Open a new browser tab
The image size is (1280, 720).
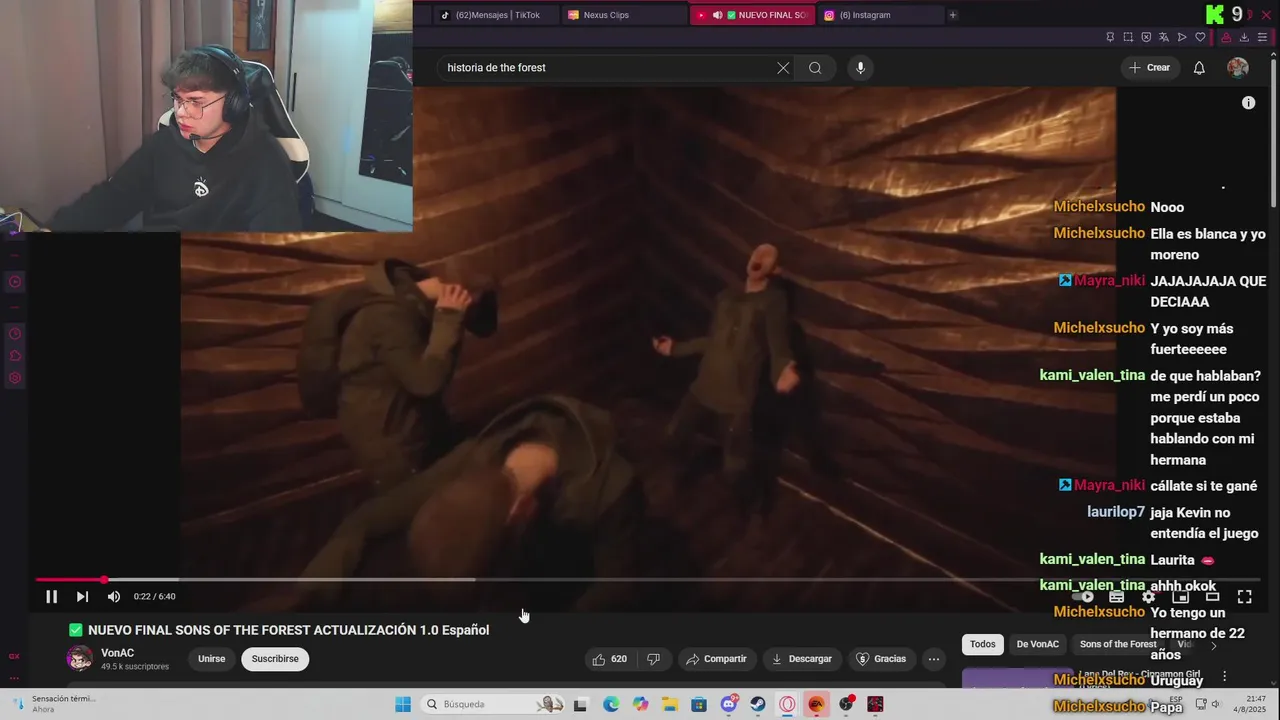click(x=953, y=15)
